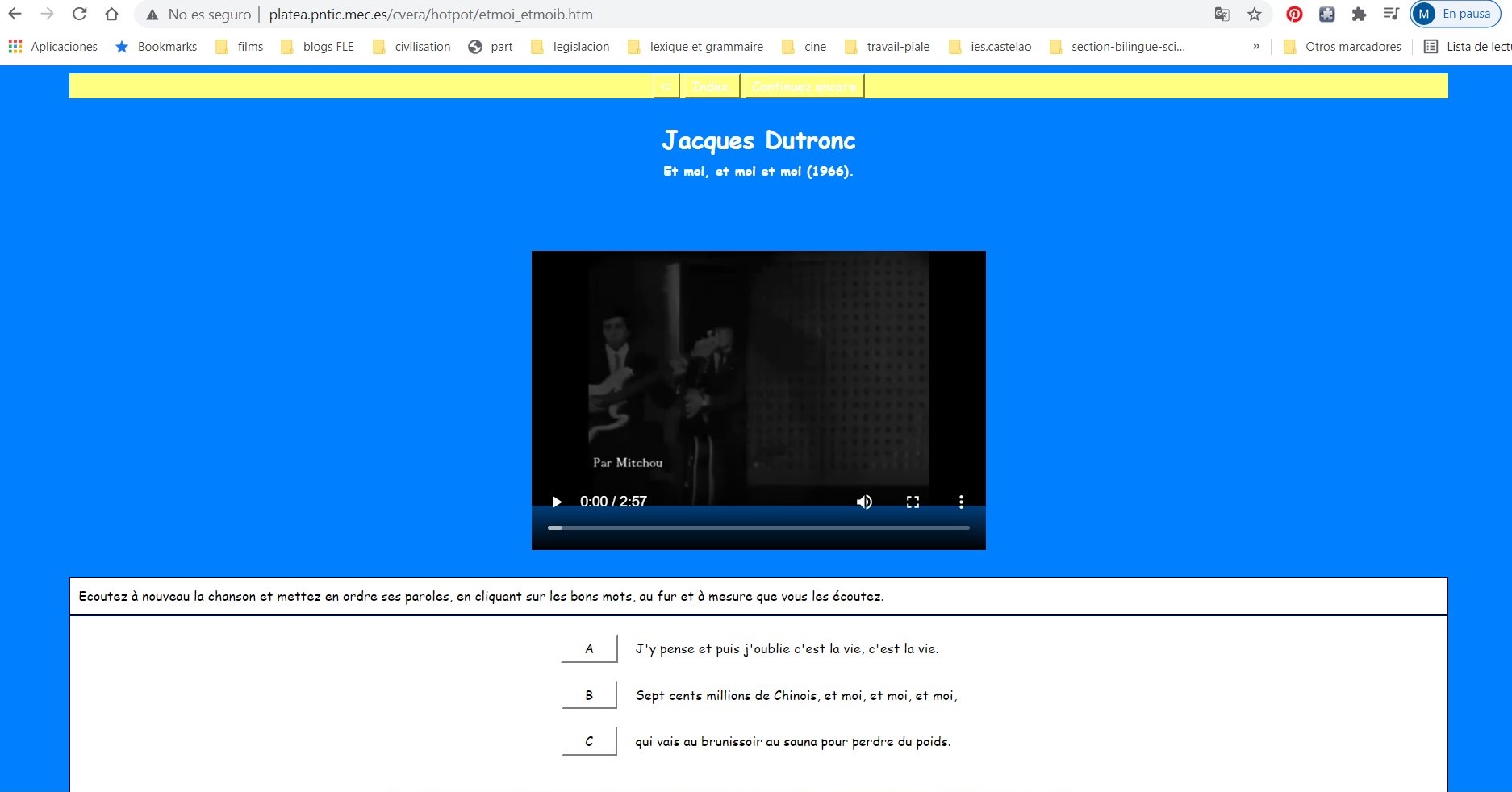Click the Google Translate icon
The height and width of the screenshot is (792, 1512).
pyautogui.click(x=1222, y=14)
